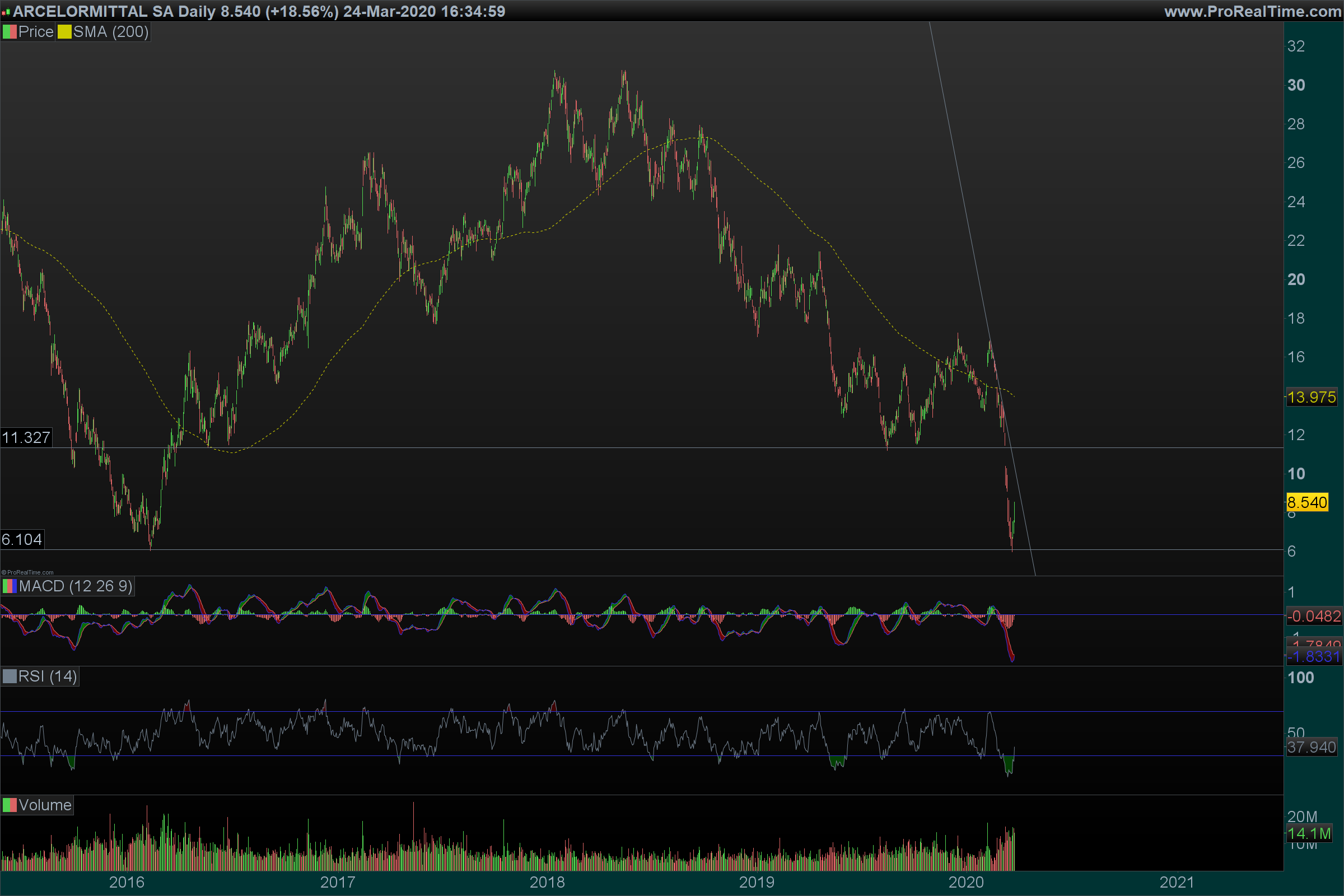
Task: Click the Volume legend color icon
Action: click(9, 805)
